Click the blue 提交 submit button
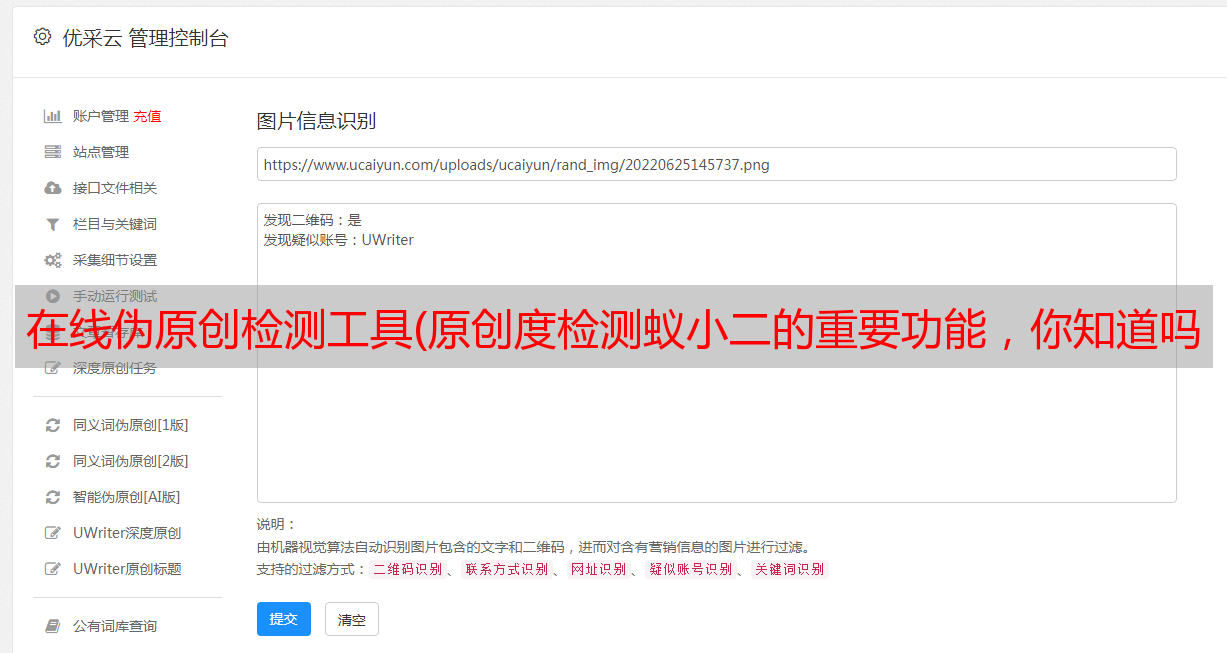Screen dimensions: 1227x653 [x=284, y=619]
